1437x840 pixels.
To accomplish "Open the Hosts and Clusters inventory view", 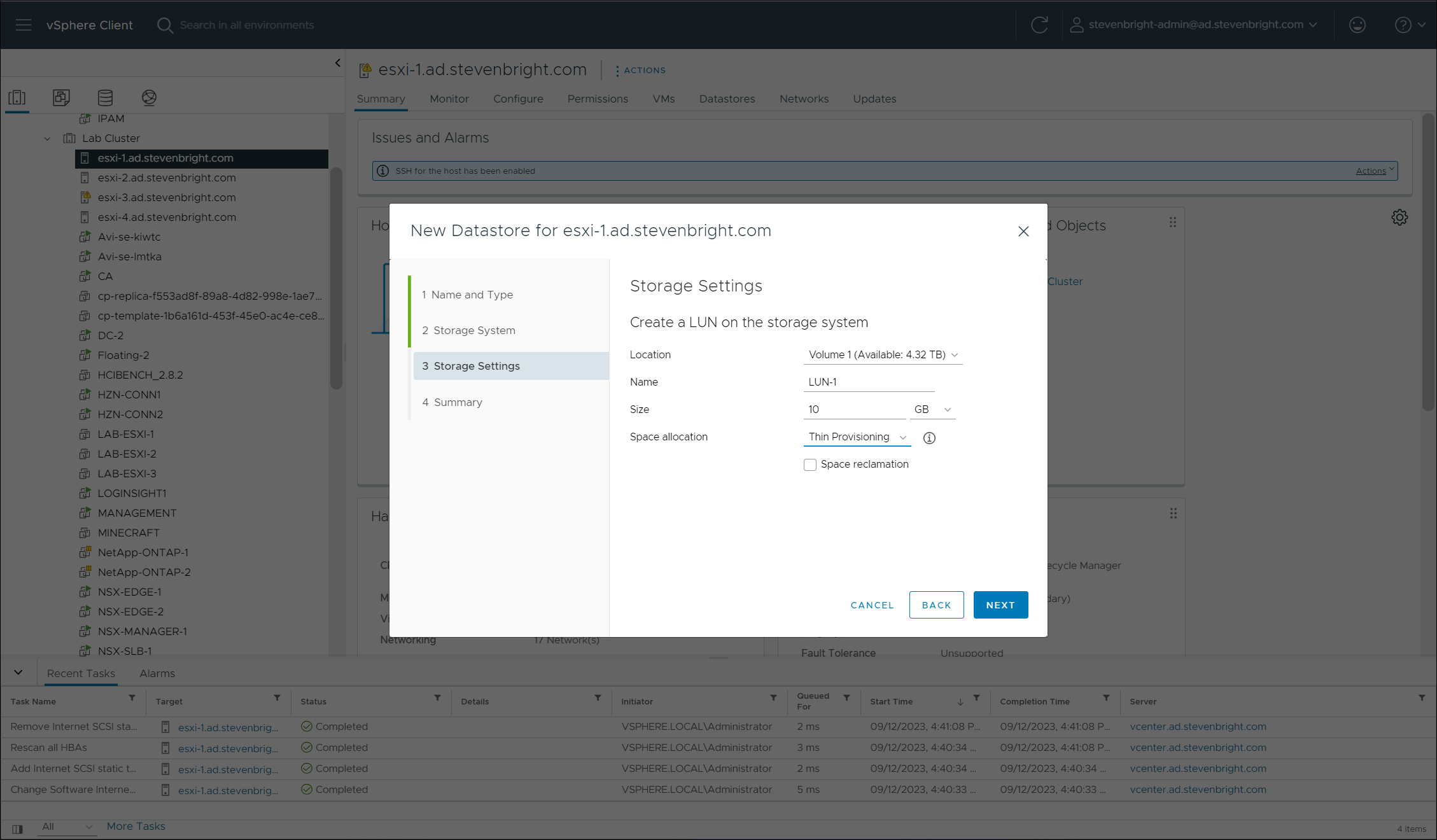I will click(x=17, y=97).
